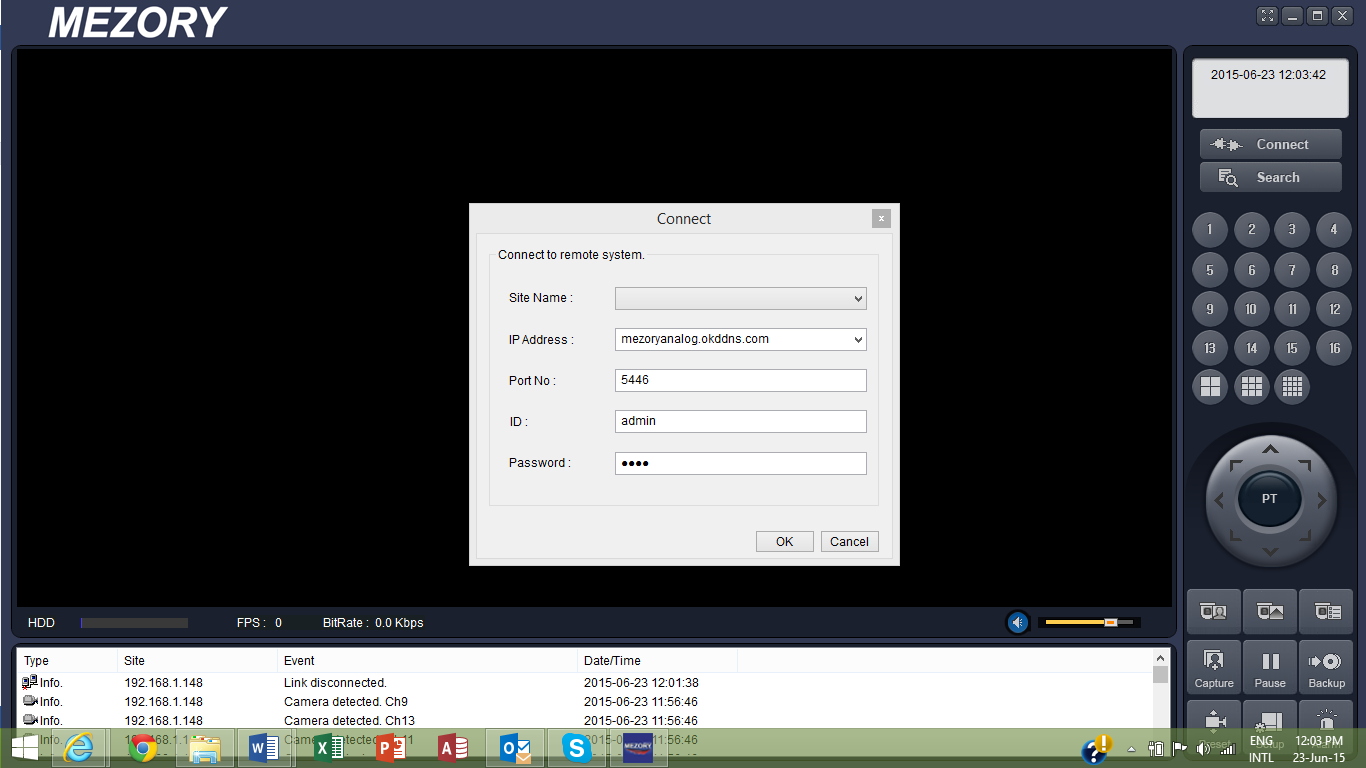Image resolution: width=1366 pixels, height=768 pixels.
Task: Click the Event column header
Action: (428, 660)
